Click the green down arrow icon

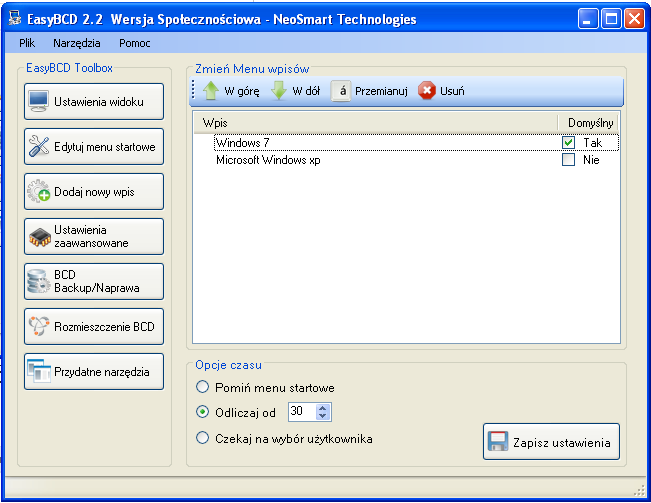point(279,90)
